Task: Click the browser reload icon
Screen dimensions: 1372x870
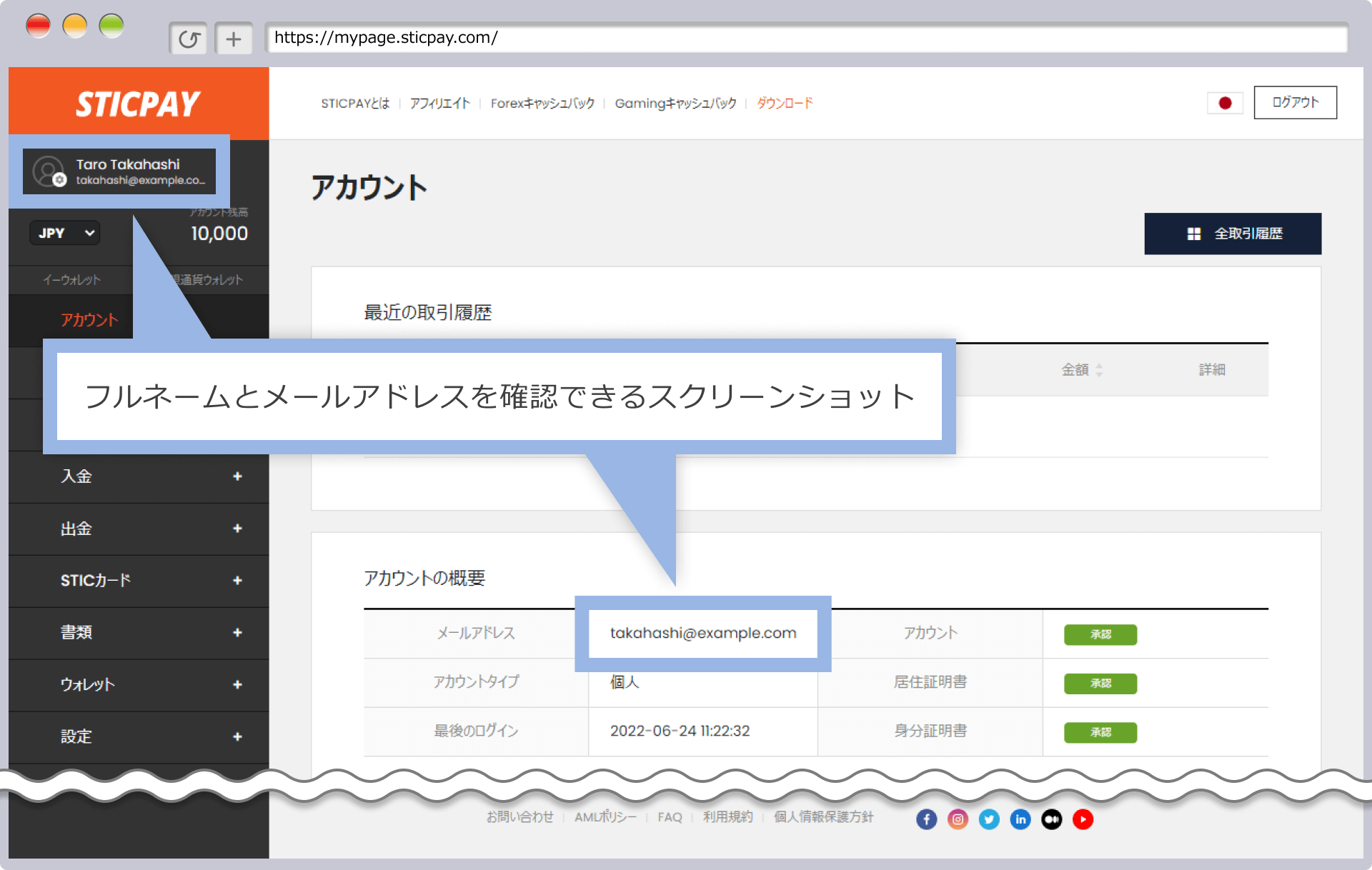Action: click(x=189, y=39)
